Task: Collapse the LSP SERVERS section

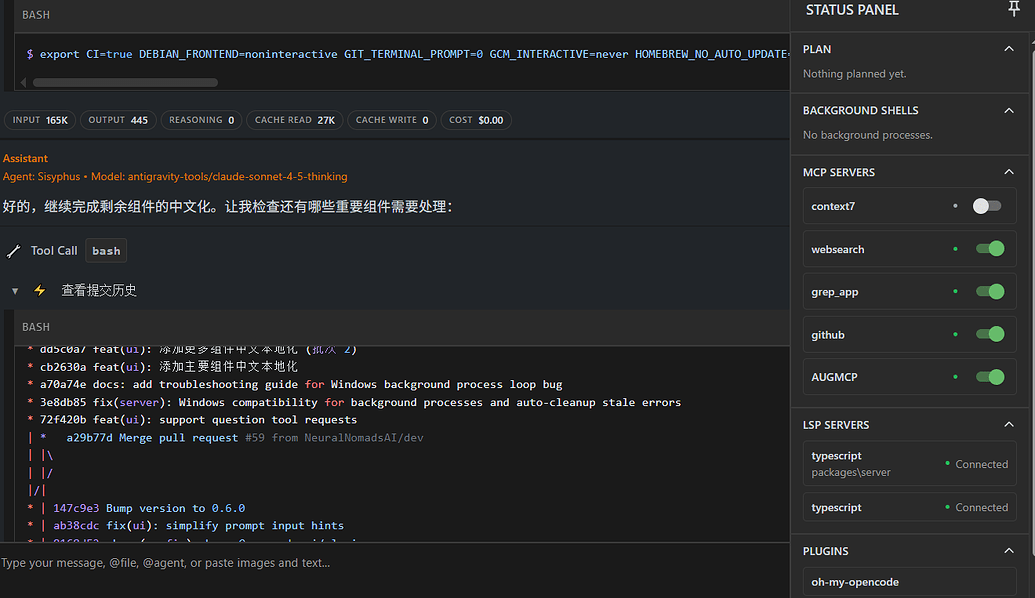Action: pyautogui.click(x=1009, y=424)
